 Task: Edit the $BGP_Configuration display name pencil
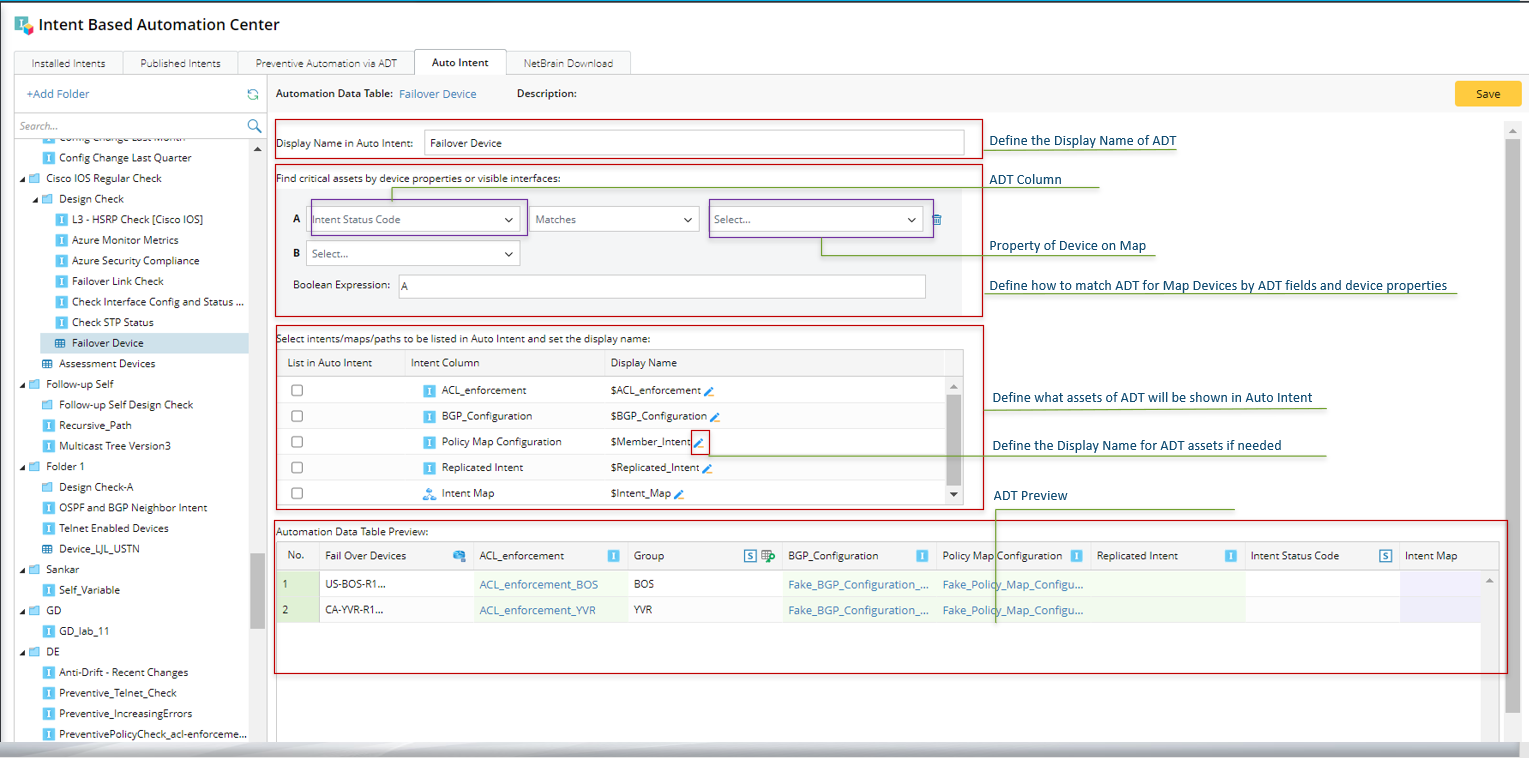714,417
